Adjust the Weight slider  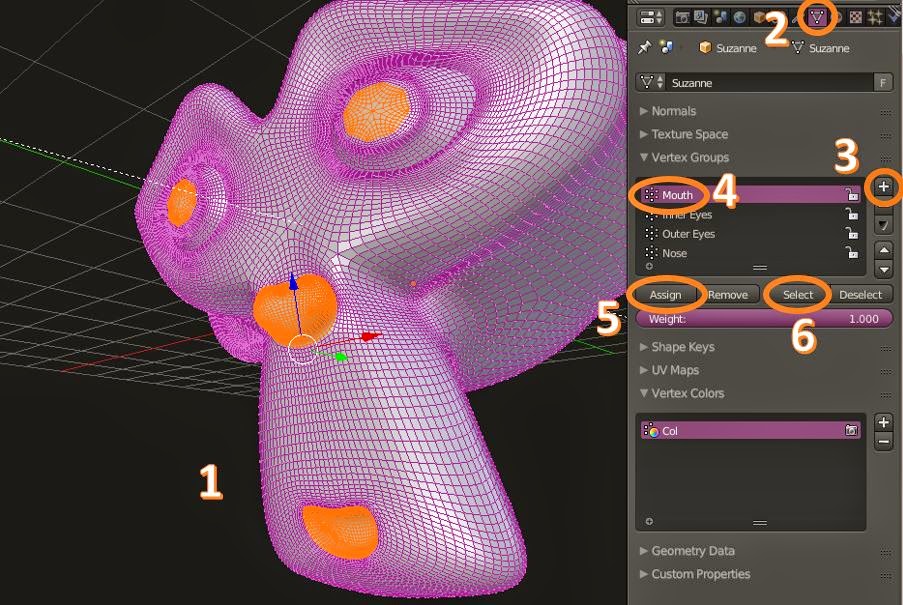pyautogui.click(x=763, y=318)
